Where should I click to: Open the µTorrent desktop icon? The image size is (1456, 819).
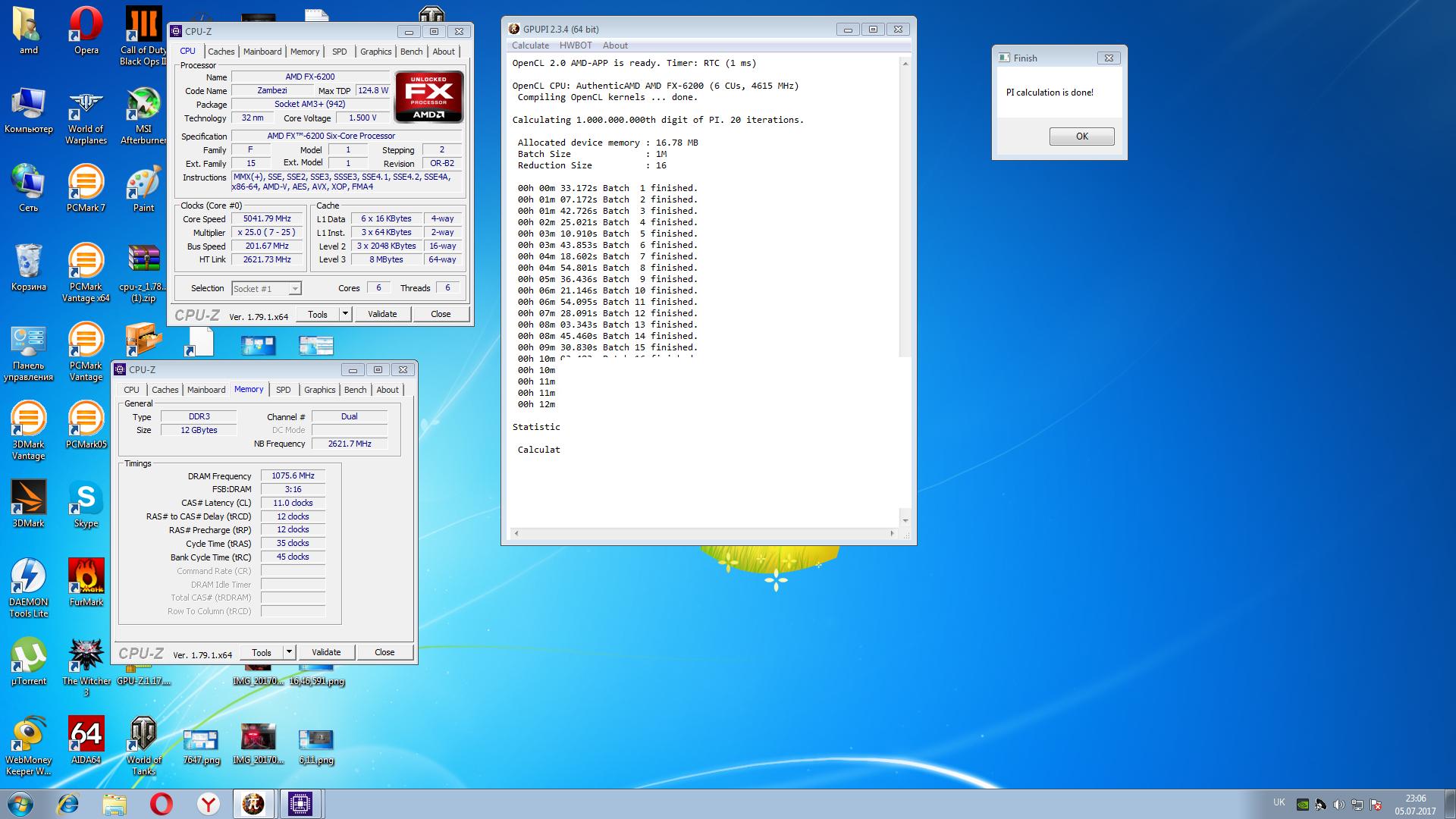[x=28, y=661]
